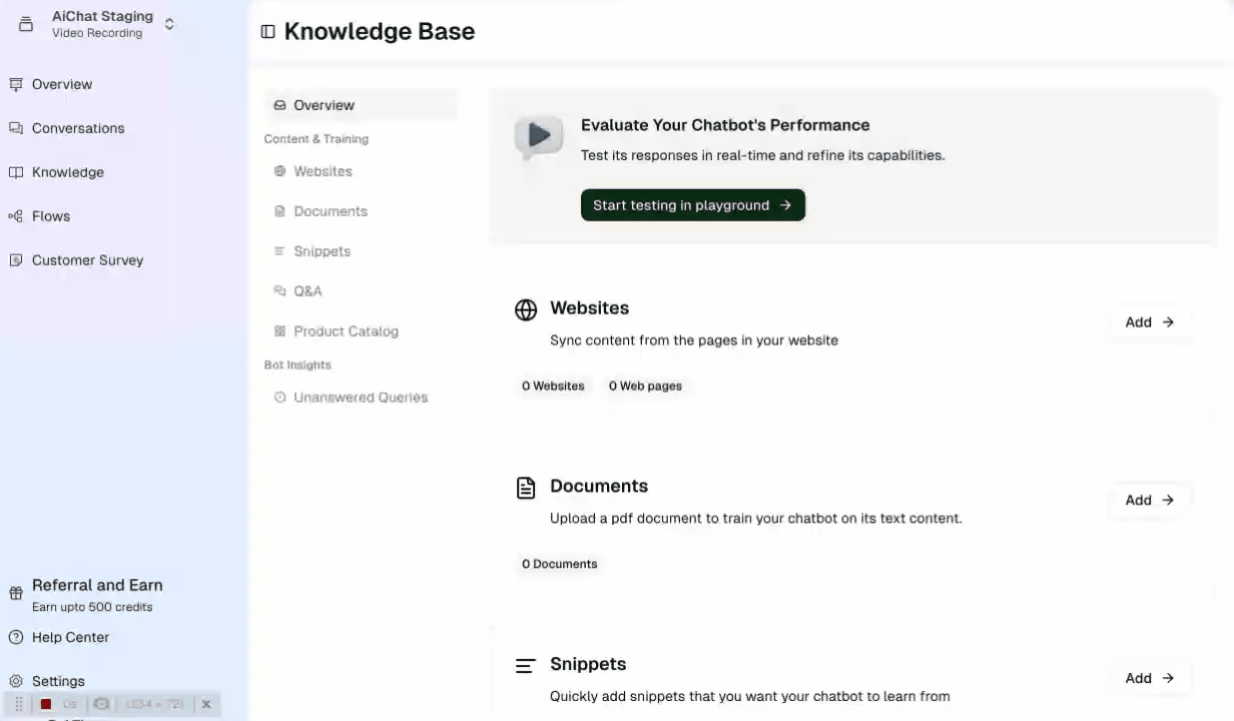Click the workspace bot icon beside AiChat Staging
The width and height of the screenshot is (1234, 721).
point(26,25)
